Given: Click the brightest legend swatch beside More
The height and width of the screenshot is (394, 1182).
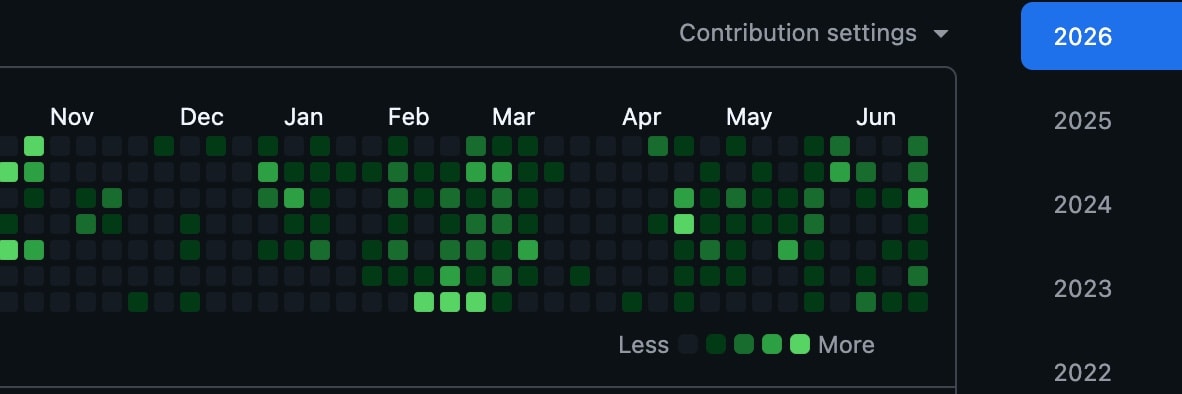Looking at the screenshot, I should 800,344.
